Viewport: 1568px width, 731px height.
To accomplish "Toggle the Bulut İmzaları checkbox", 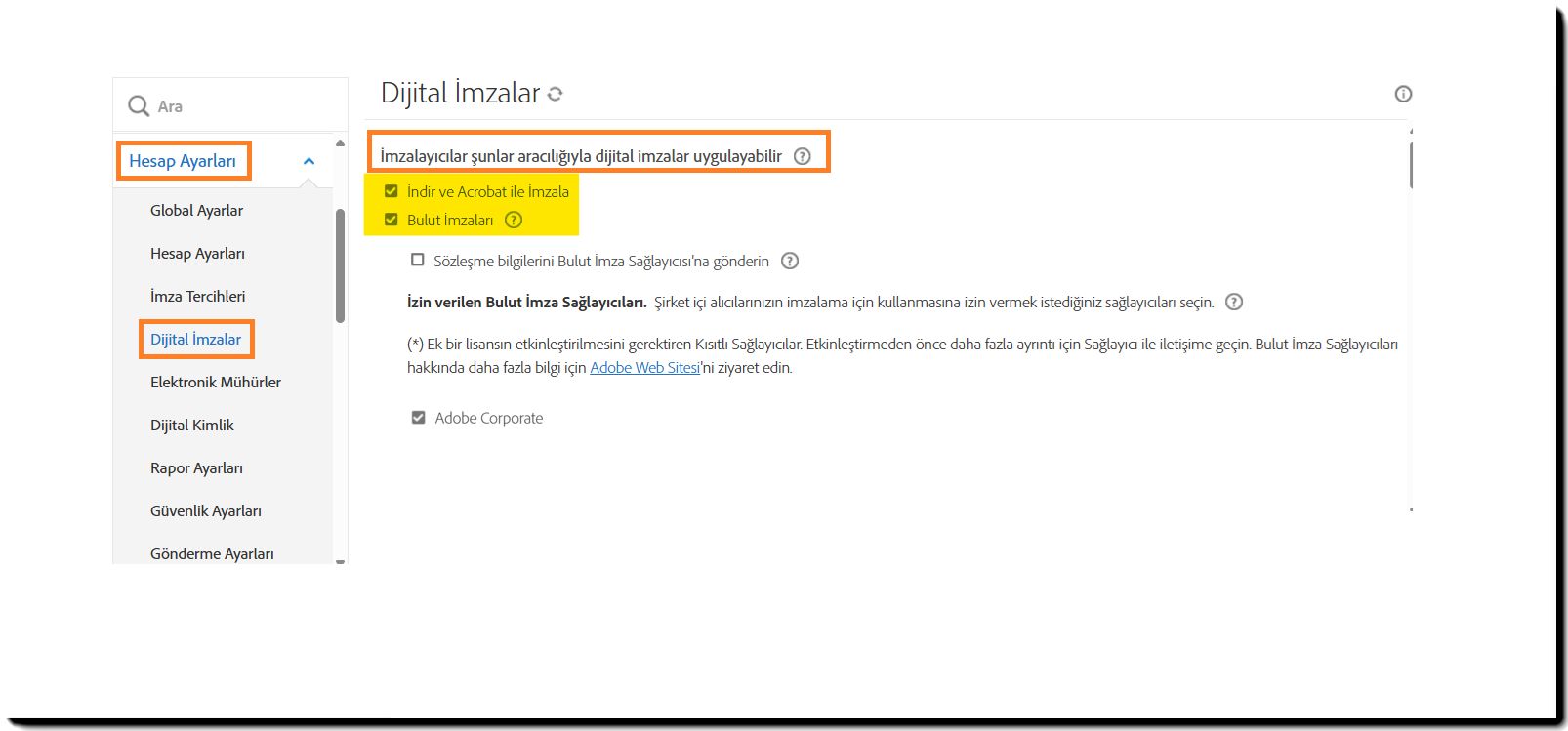I will 392,220.
